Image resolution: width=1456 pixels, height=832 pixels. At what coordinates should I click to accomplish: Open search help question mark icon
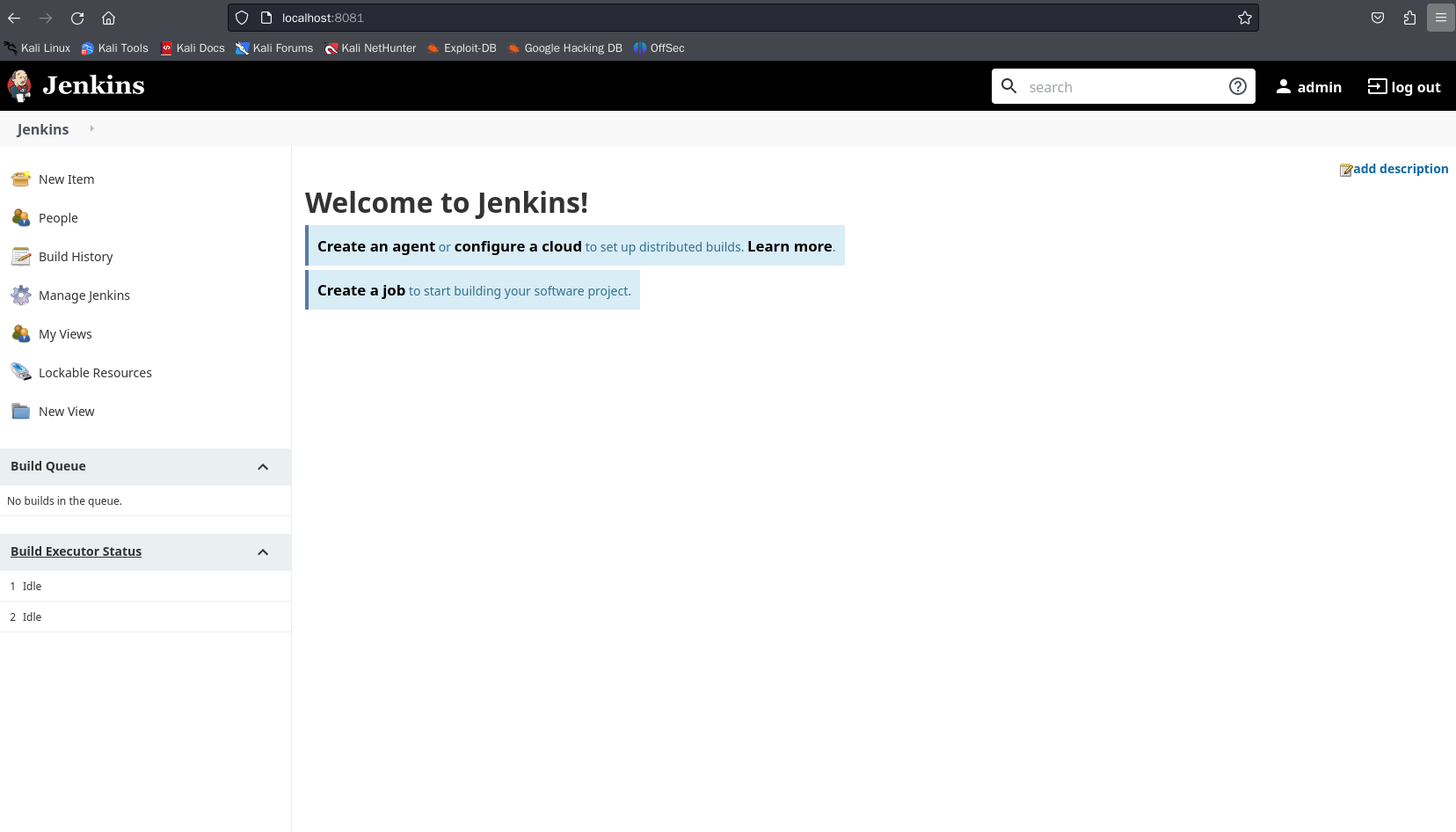click(x=1238, y=86)
